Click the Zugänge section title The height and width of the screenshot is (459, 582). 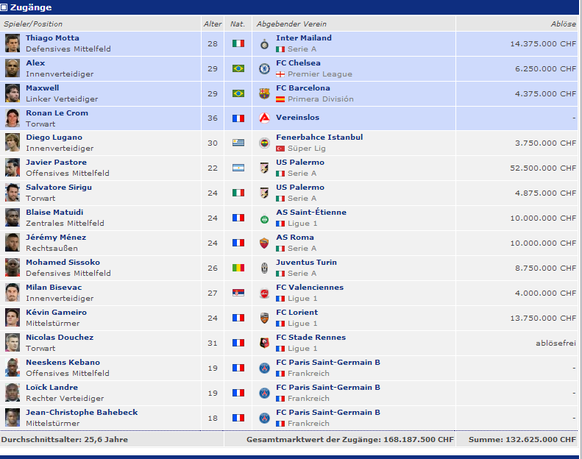coord(31,7)
